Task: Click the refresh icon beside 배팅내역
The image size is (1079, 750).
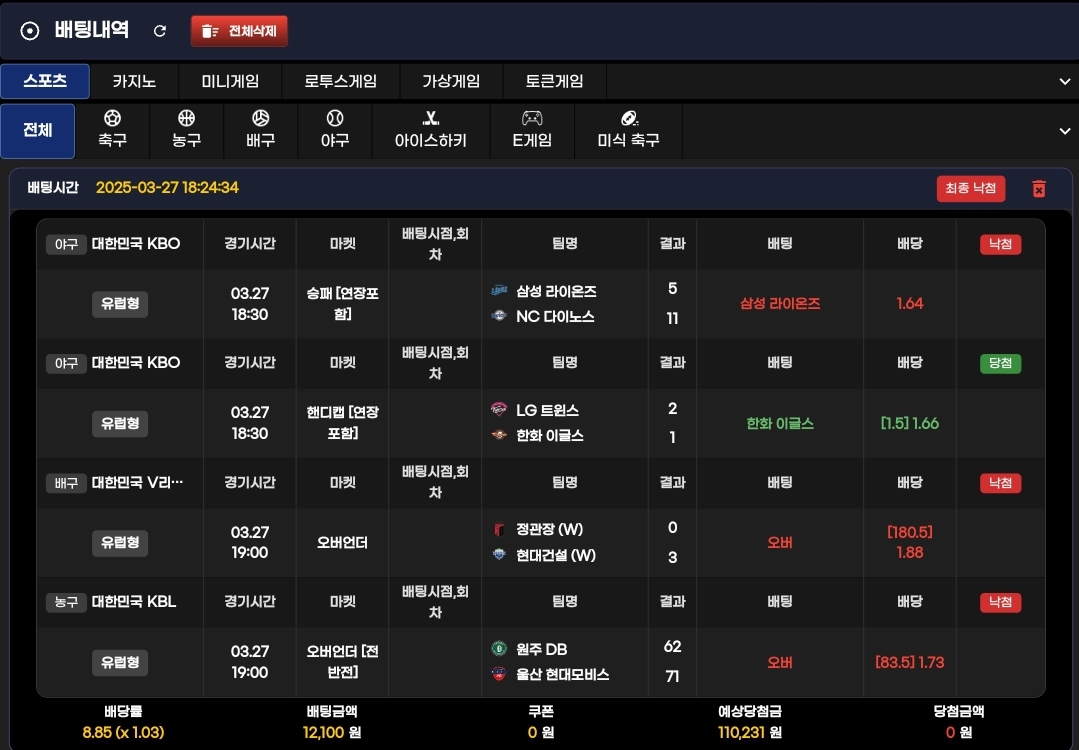Action: 160,31
